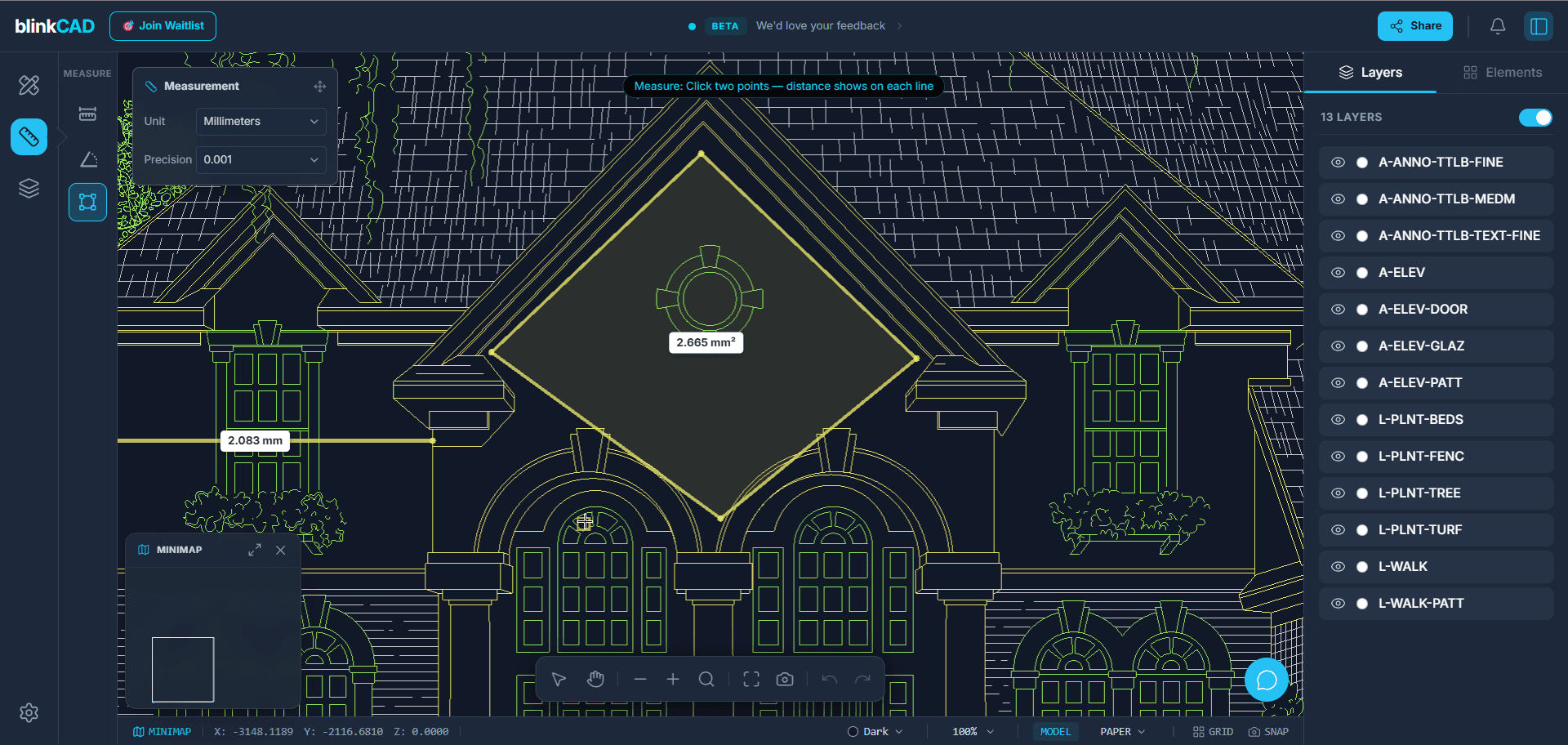The width and height of the screenshot is (1568, 745).
Task: Click the blinkCAD logo
Action: pos(55,26)
